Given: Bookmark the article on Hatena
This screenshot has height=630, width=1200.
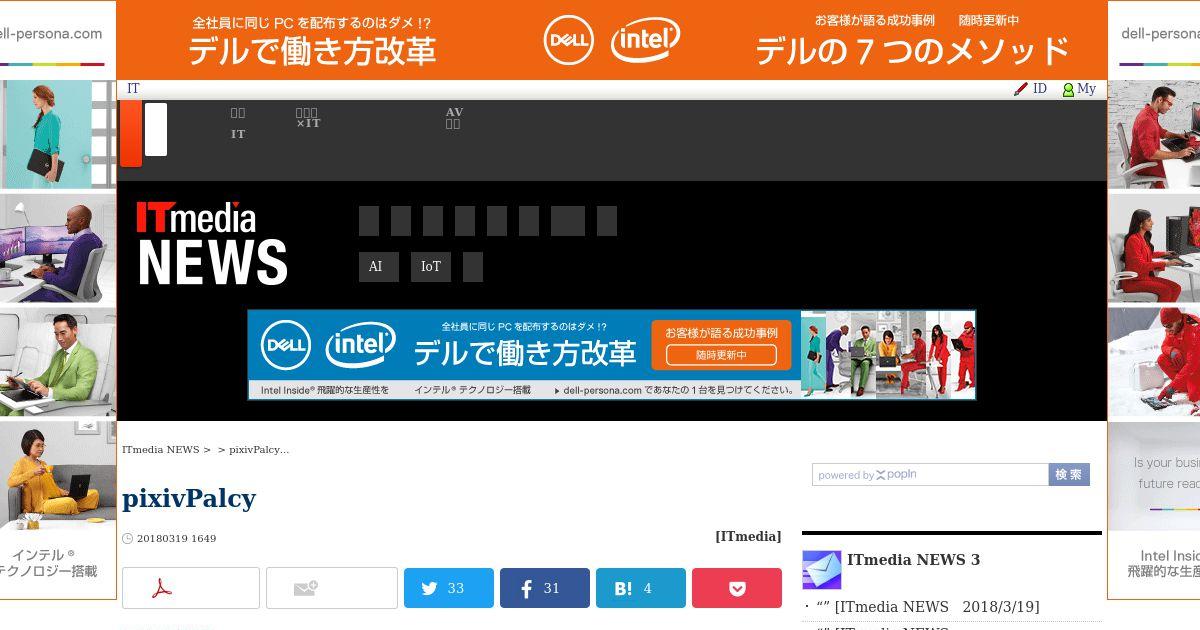Looking at the screenshot, I should click(641, 588).
